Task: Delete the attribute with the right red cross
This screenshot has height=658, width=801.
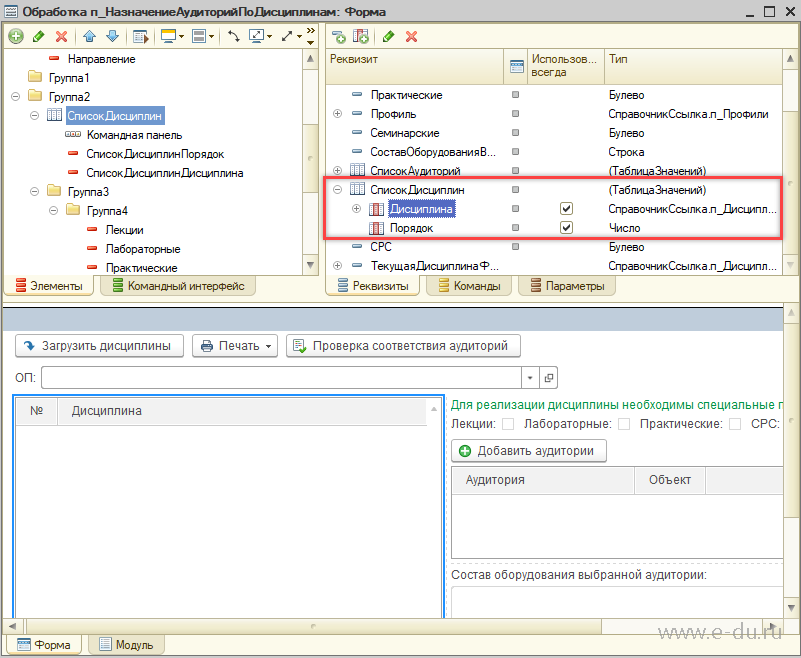Action: coord(411,36)
